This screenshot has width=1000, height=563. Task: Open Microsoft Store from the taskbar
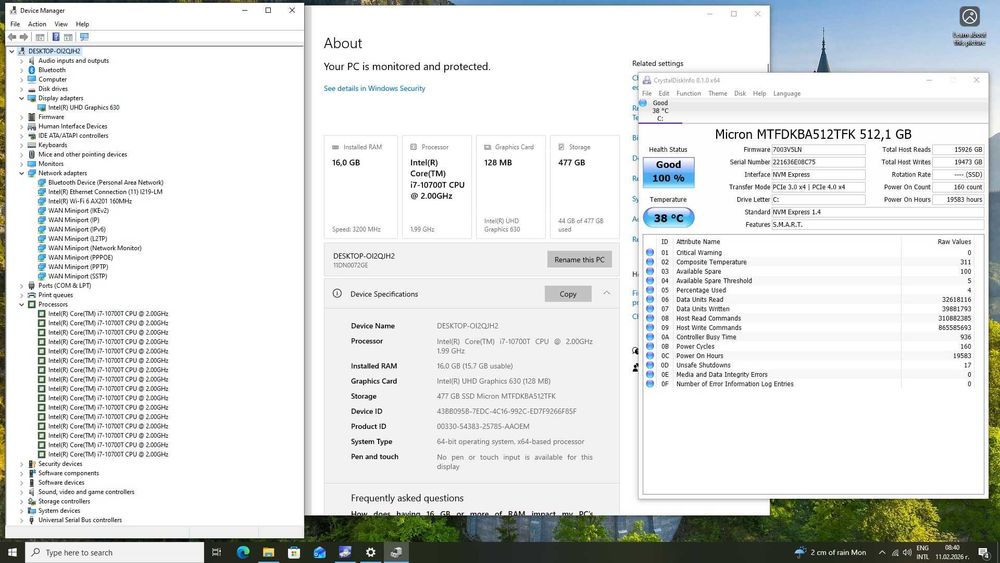294,552
